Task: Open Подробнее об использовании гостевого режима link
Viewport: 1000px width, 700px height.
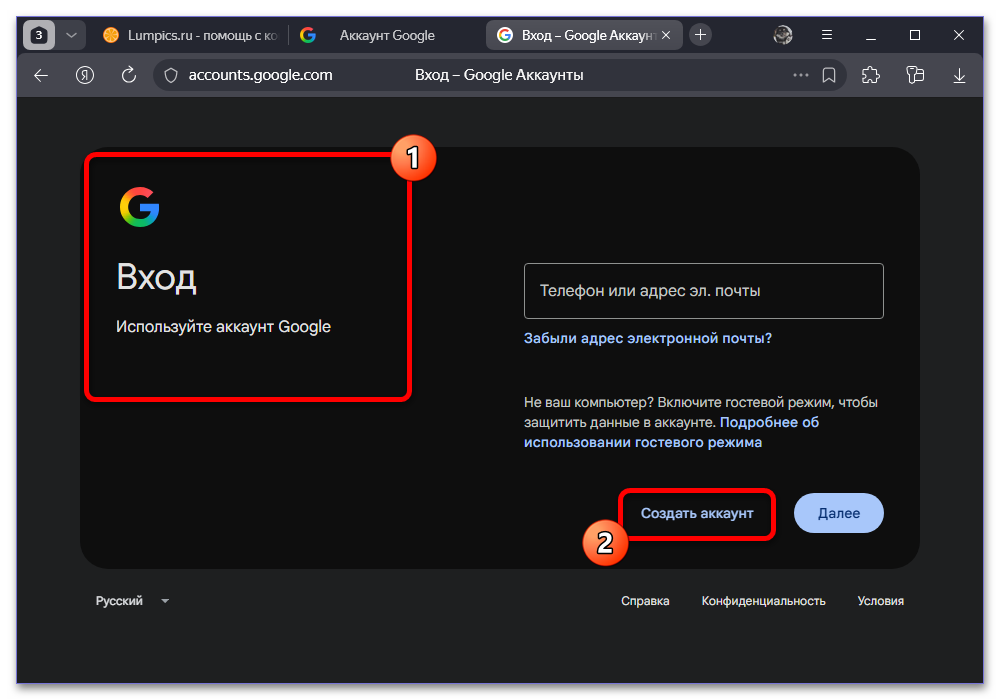Action: point(671,432)
